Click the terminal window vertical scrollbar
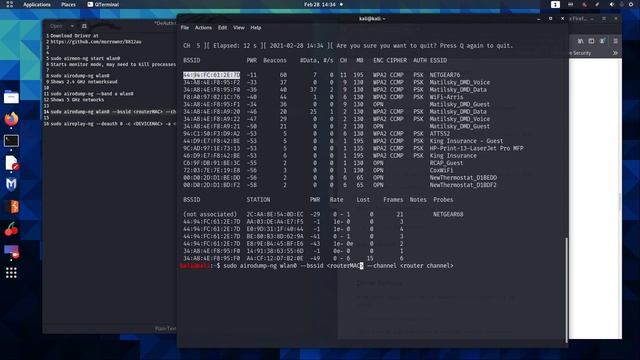The width and height of the screenshot is (640, 360). [x=566, y=290]
